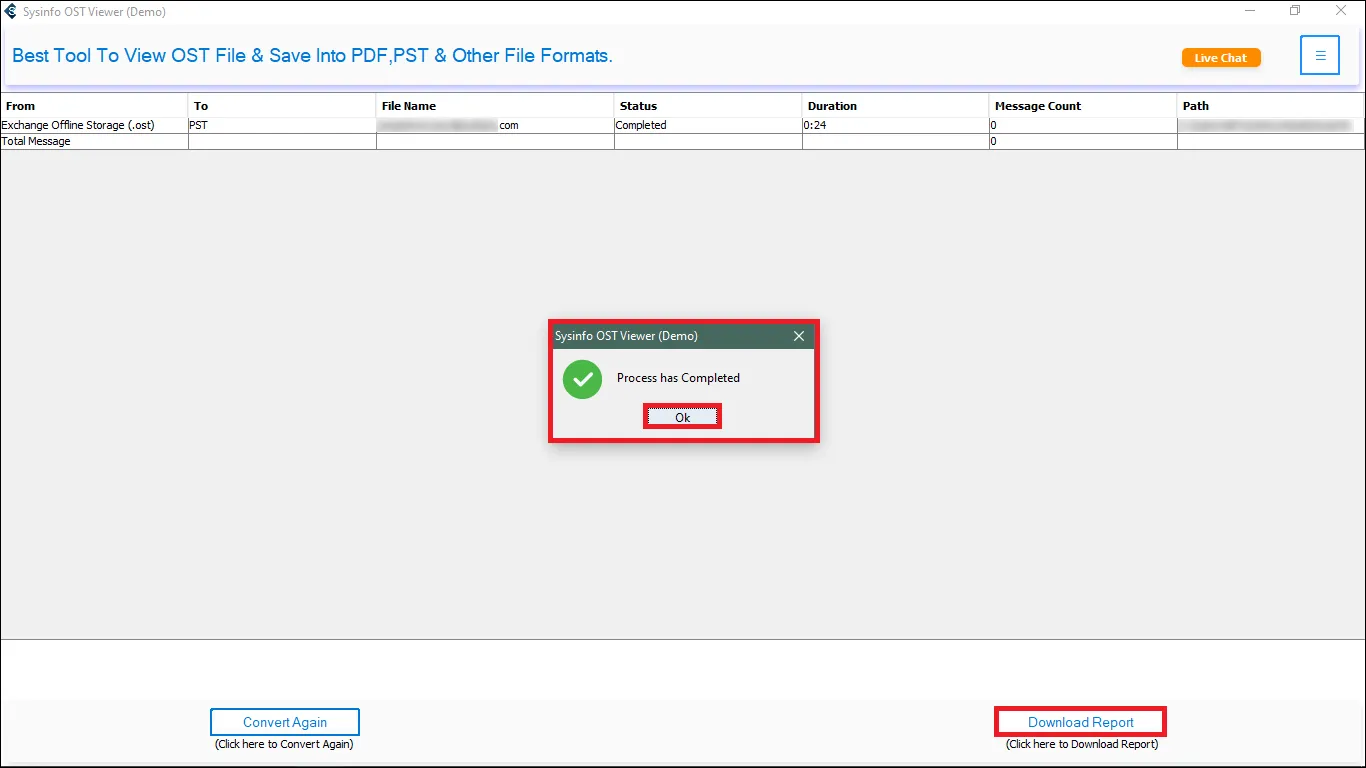Click the Process has Completed message
Screen dimensions: 1366x768
(x=678, y=378)
